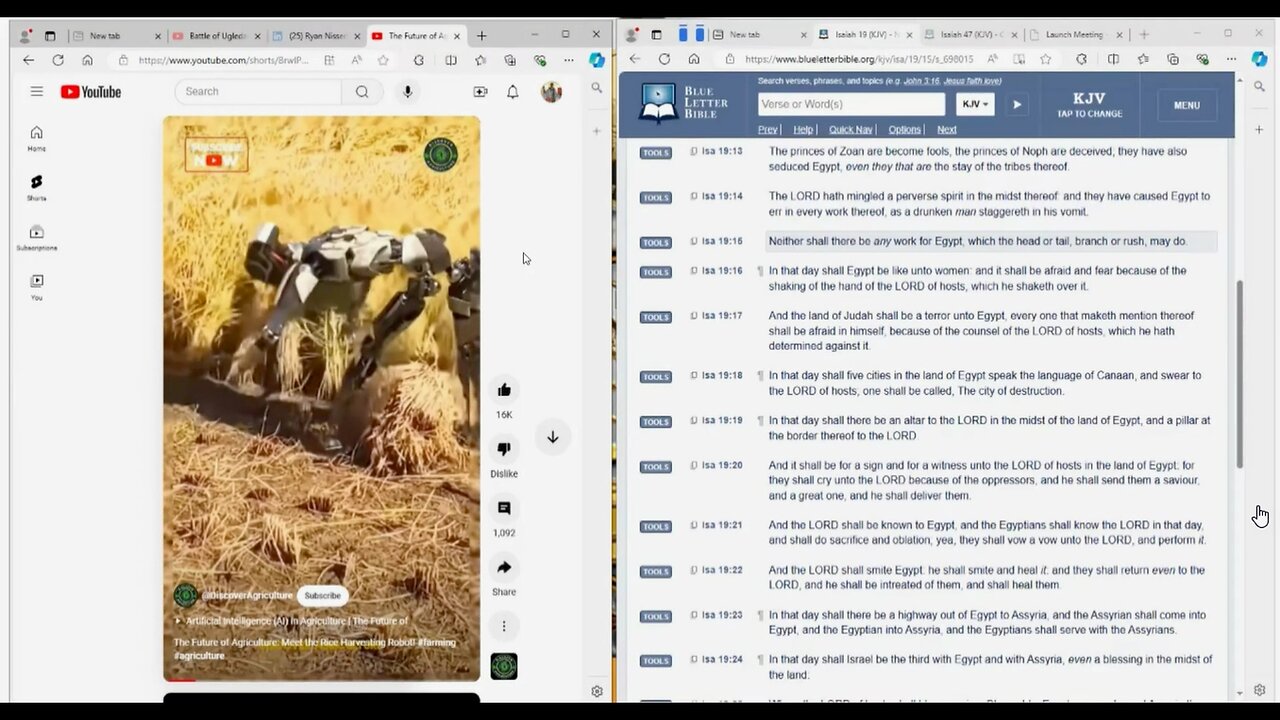Open the You section in sidebar
Image resolution: width=1280 pixels, height=720 pixels.
pyautogui.click(x=36, y=287)
